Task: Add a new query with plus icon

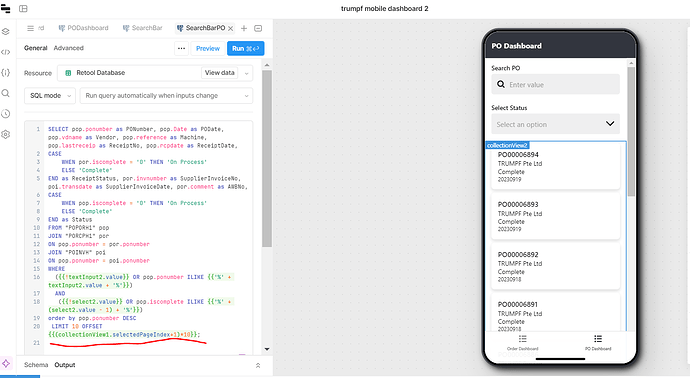Action: pyautogui.click(x=244, y=28)
